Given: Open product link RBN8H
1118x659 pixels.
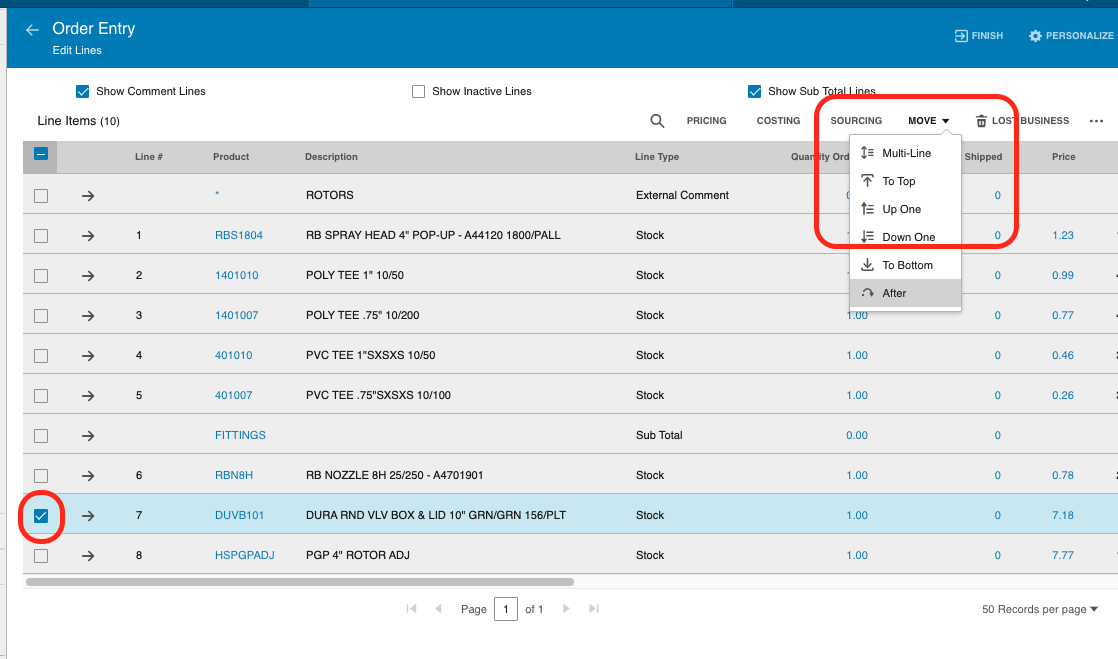Looking at the screenshot, I should 234,475.
